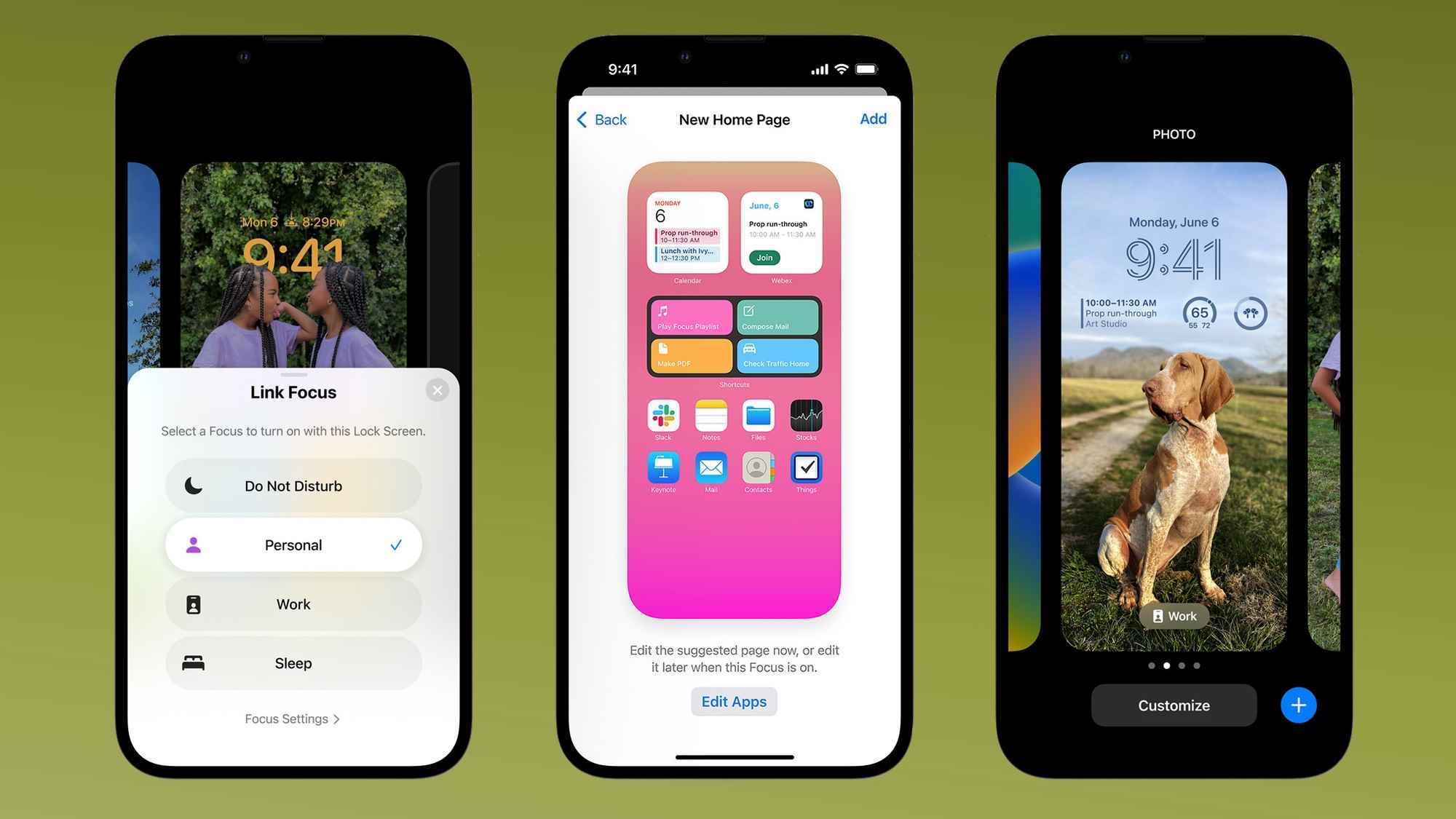Screen dimensions: 1456x819
Task: Open the Mail app icon
Action: (x=710, y=467)
